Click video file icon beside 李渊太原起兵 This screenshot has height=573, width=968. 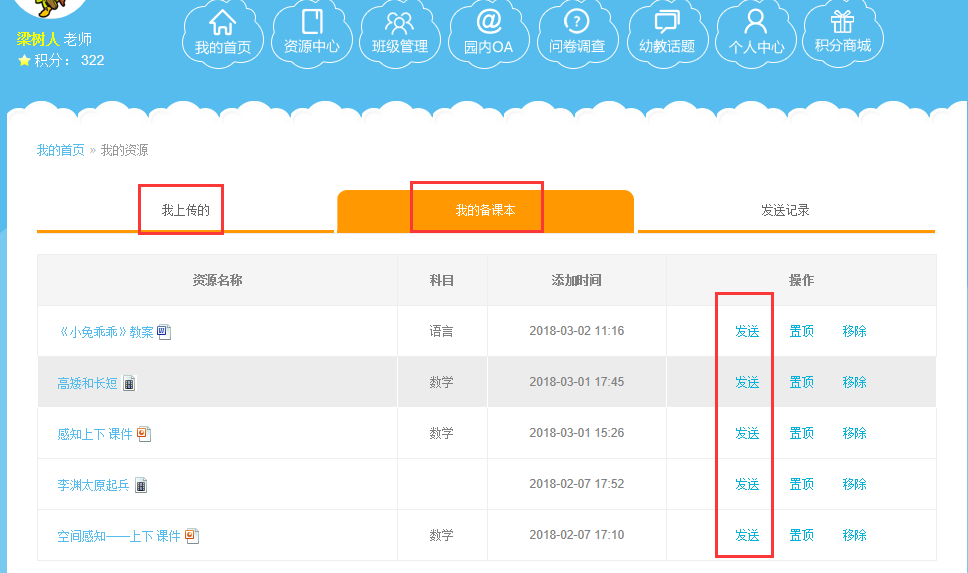pyautogui.click(x=141, y=485)
